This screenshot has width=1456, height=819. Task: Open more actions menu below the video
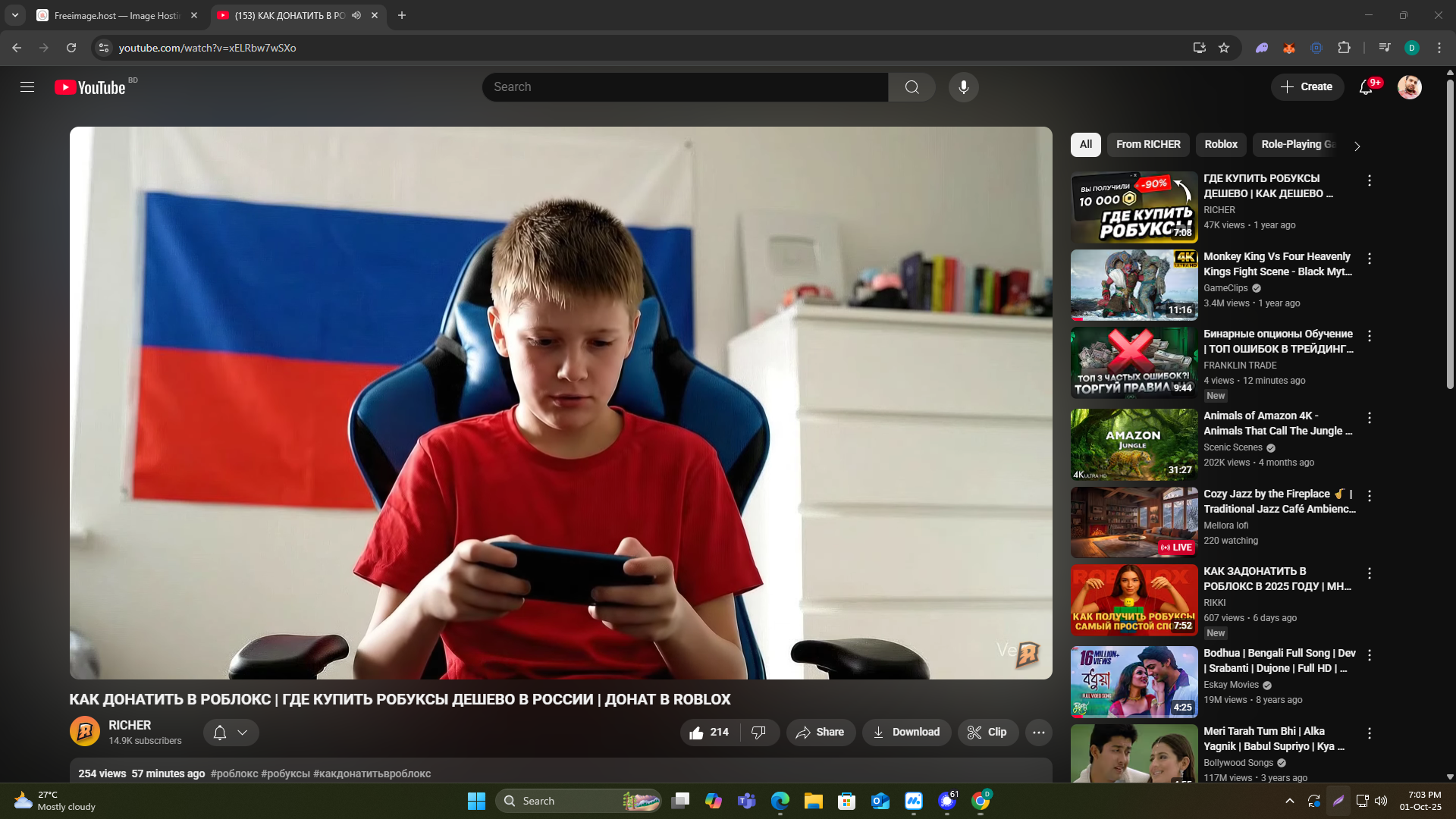(1039, 732)
